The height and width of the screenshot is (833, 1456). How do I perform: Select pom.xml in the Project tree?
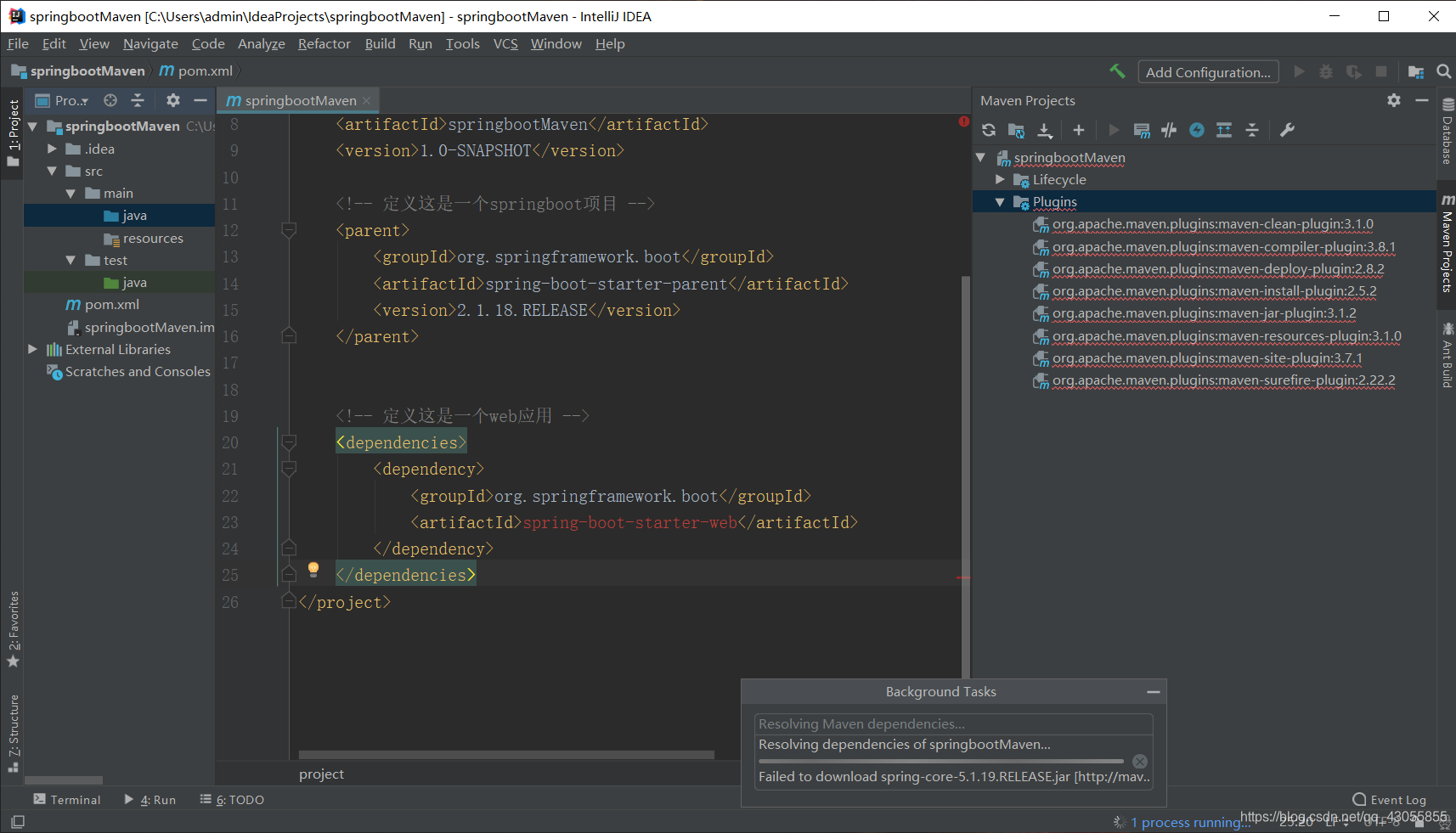(103, 305)
